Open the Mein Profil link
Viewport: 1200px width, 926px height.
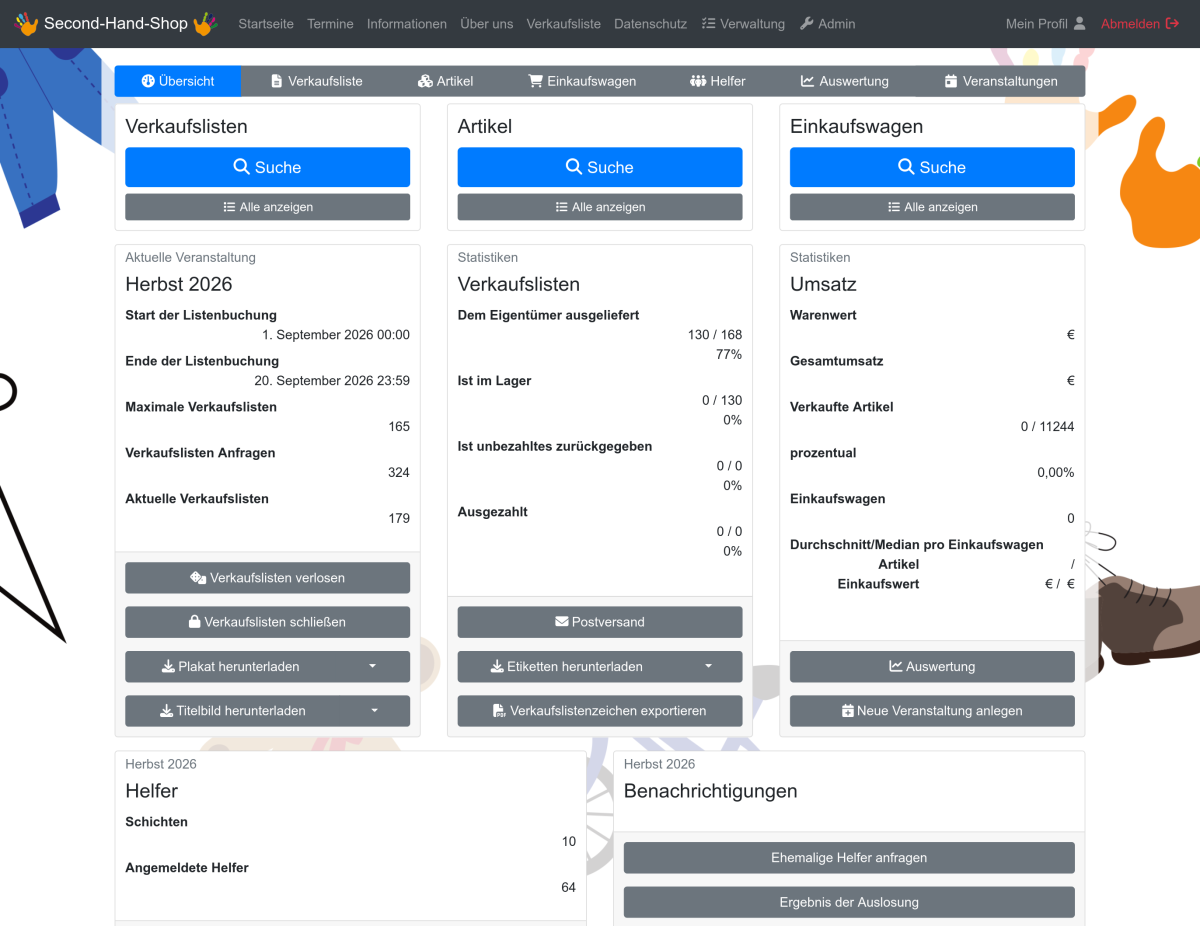point(1046,24)
